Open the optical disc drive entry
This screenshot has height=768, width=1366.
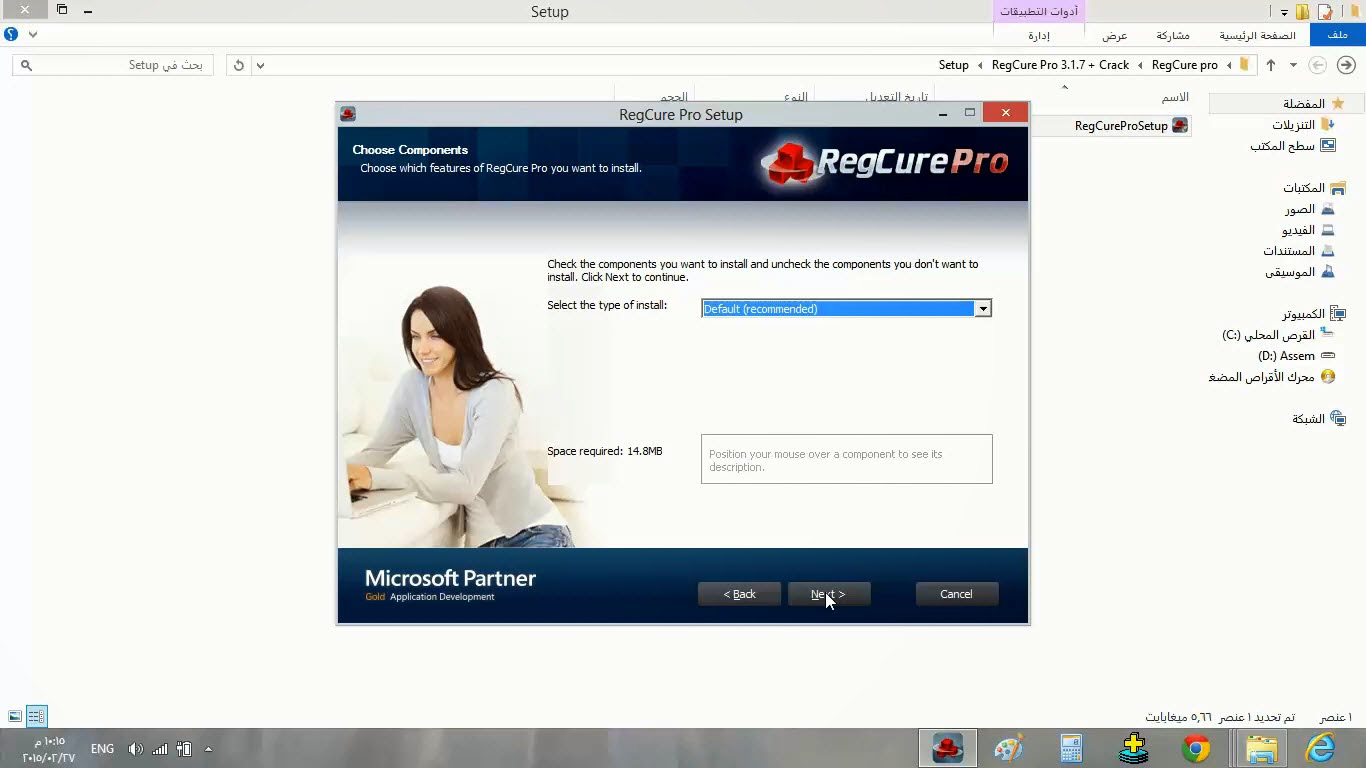pyautogui.click(x=1272, y=377)
